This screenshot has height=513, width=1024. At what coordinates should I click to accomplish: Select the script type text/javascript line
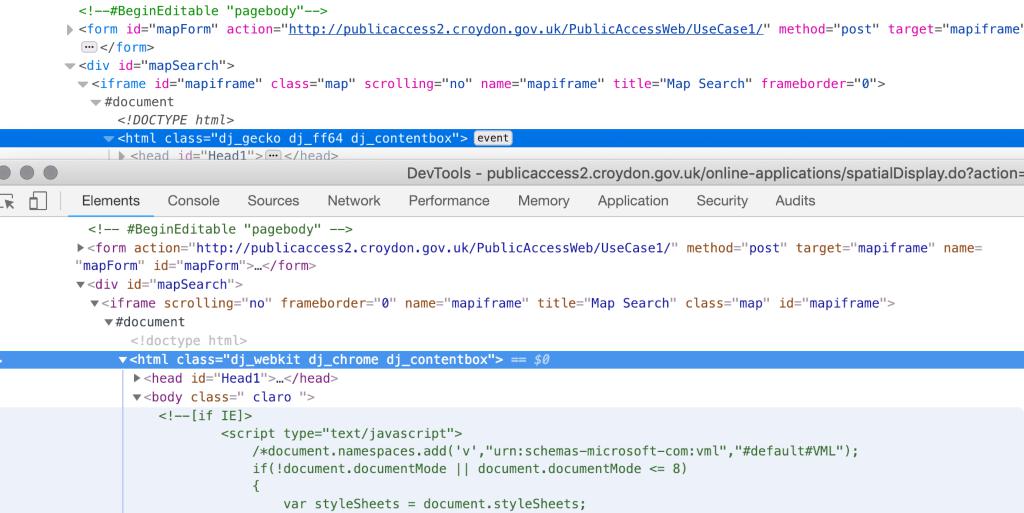point(342,433)
